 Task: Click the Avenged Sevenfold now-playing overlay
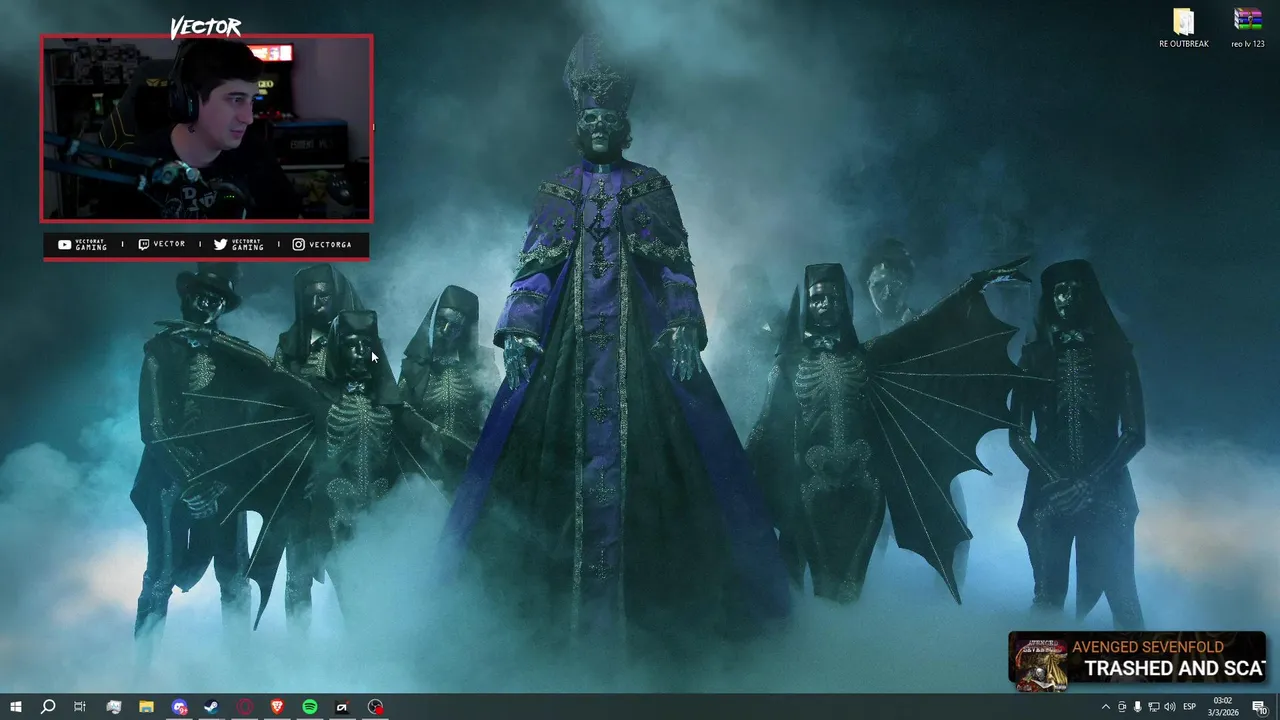coord(1137,659)
